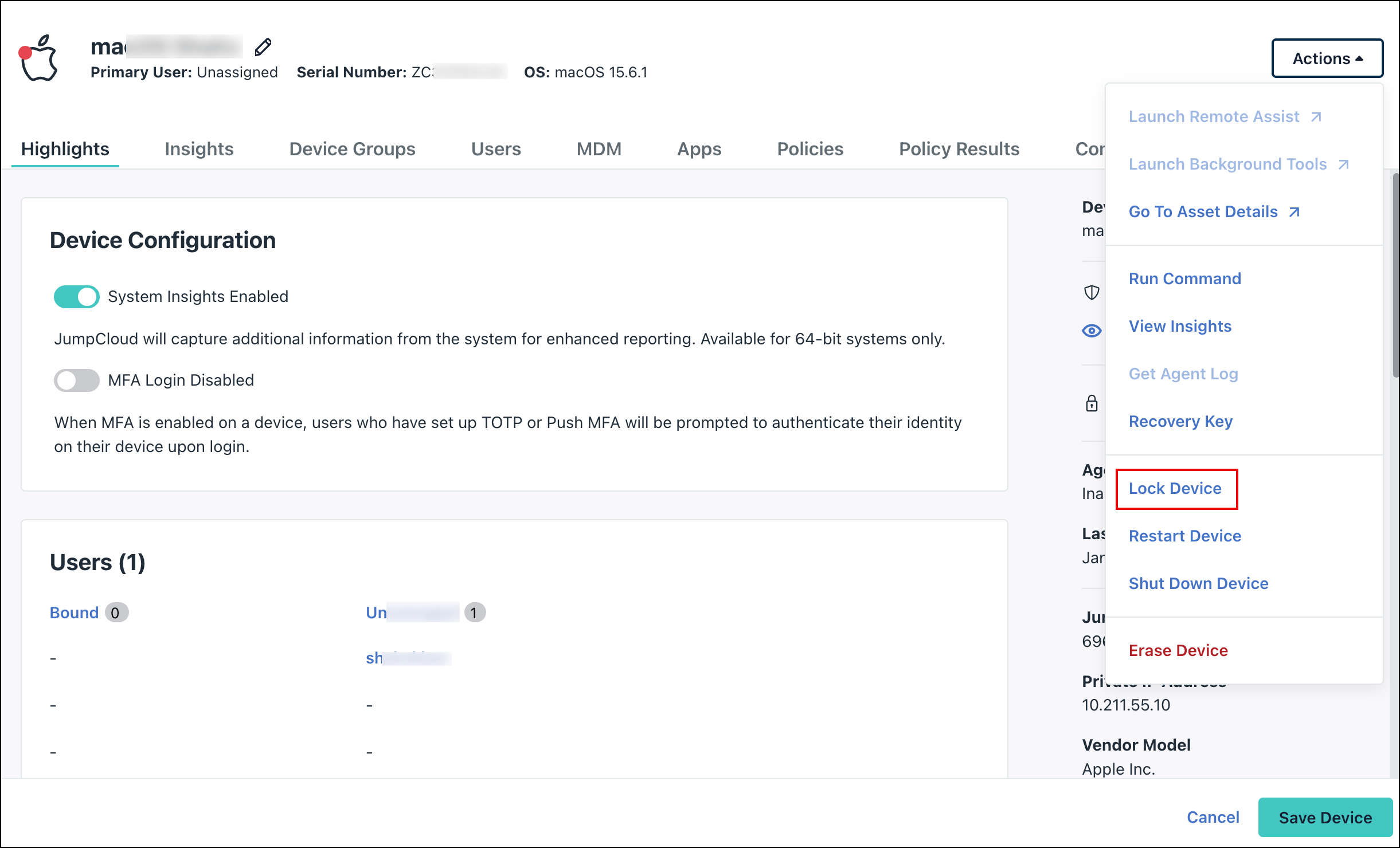Enable the MFA Login toggle
The height and width of the screenshot is (848, 1400).
coord(76,380)
